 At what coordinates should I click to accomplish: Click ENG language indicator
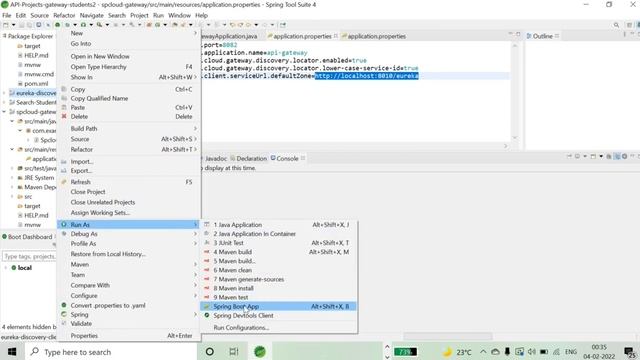click(571, 351)
